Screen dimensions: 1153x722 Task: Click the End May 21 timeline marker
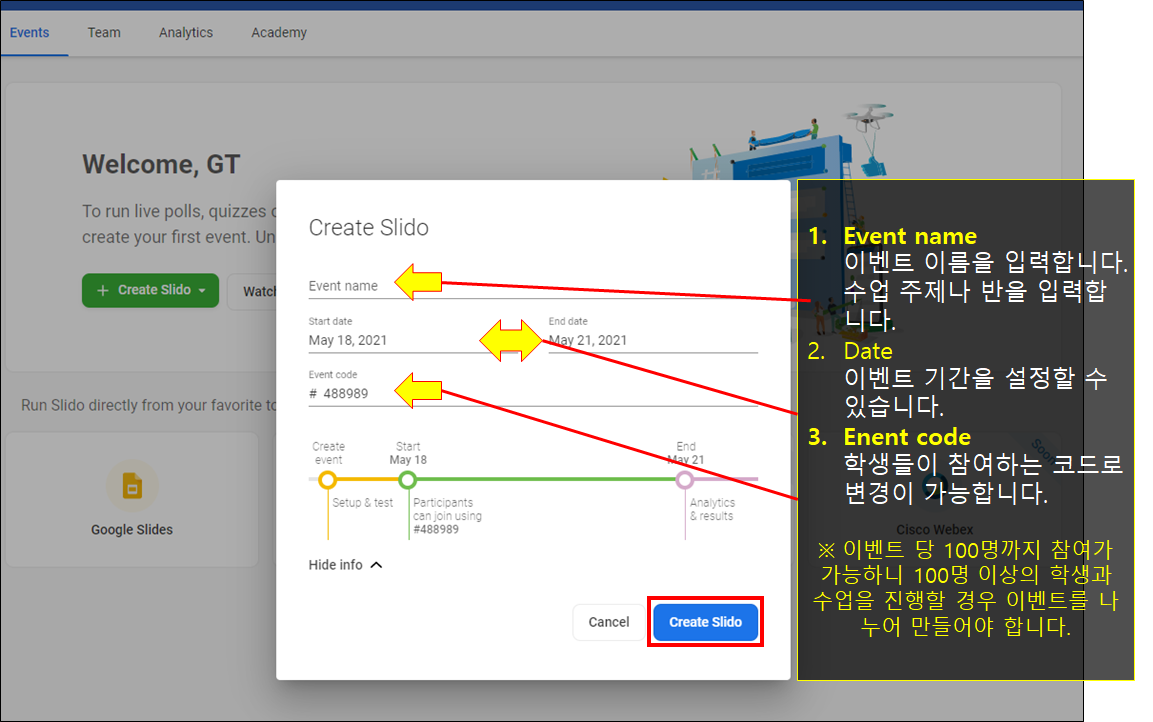[685, 480]
